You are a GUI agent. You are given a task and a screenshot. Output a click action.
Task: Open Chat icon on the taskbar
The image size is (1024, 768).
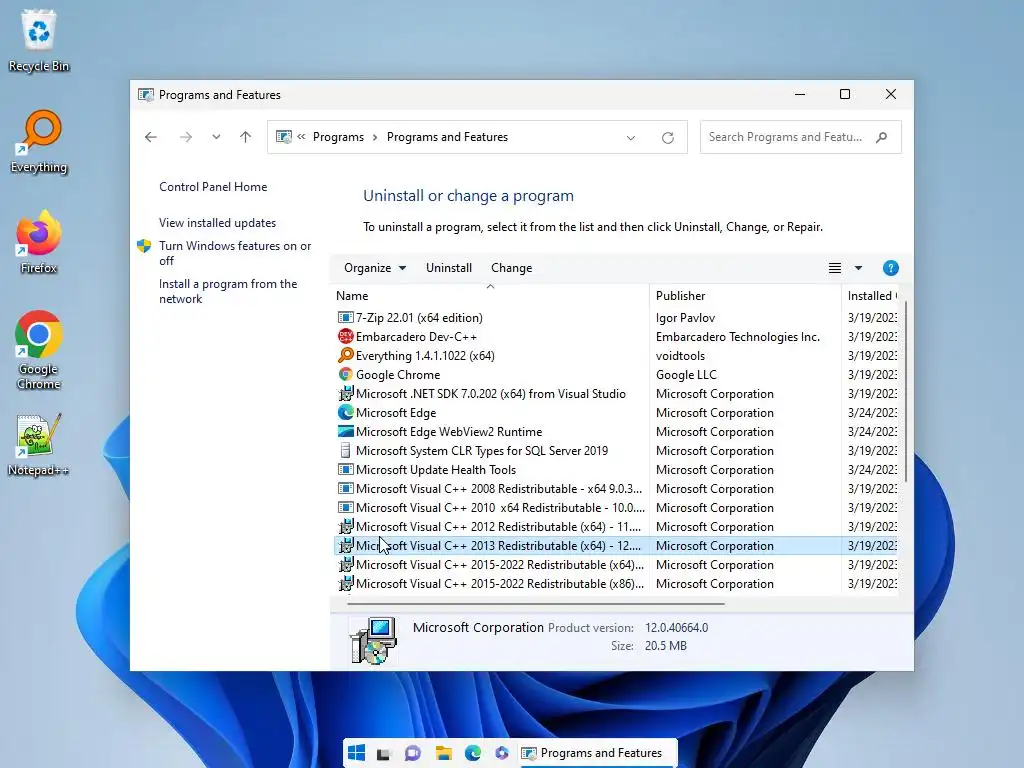tap(413, 754)
